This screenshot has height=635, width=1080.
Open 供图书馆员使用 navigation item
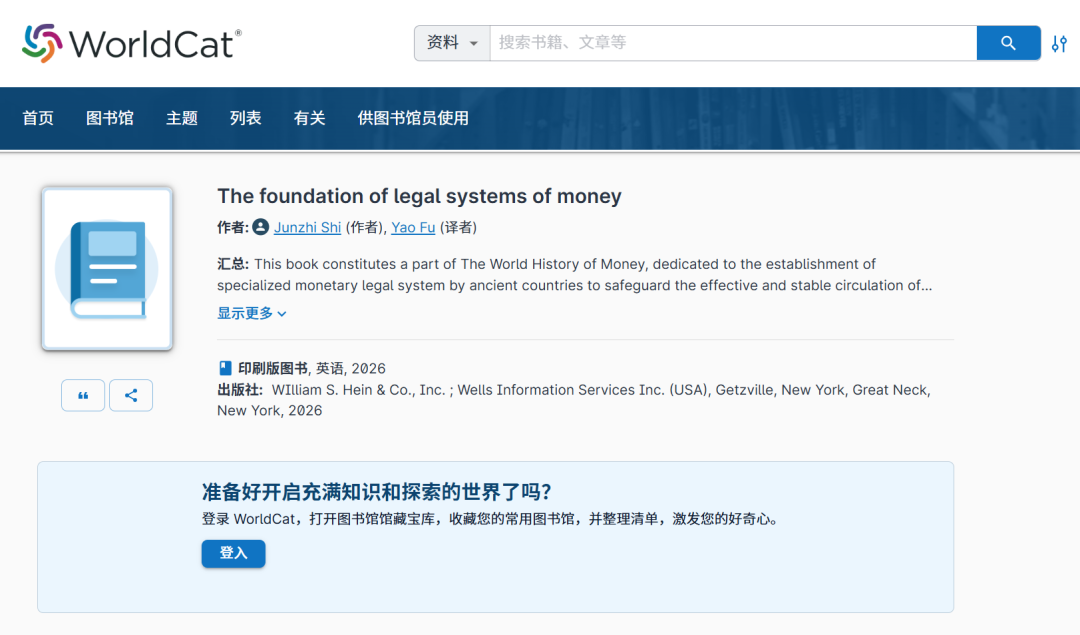point(413,118)
